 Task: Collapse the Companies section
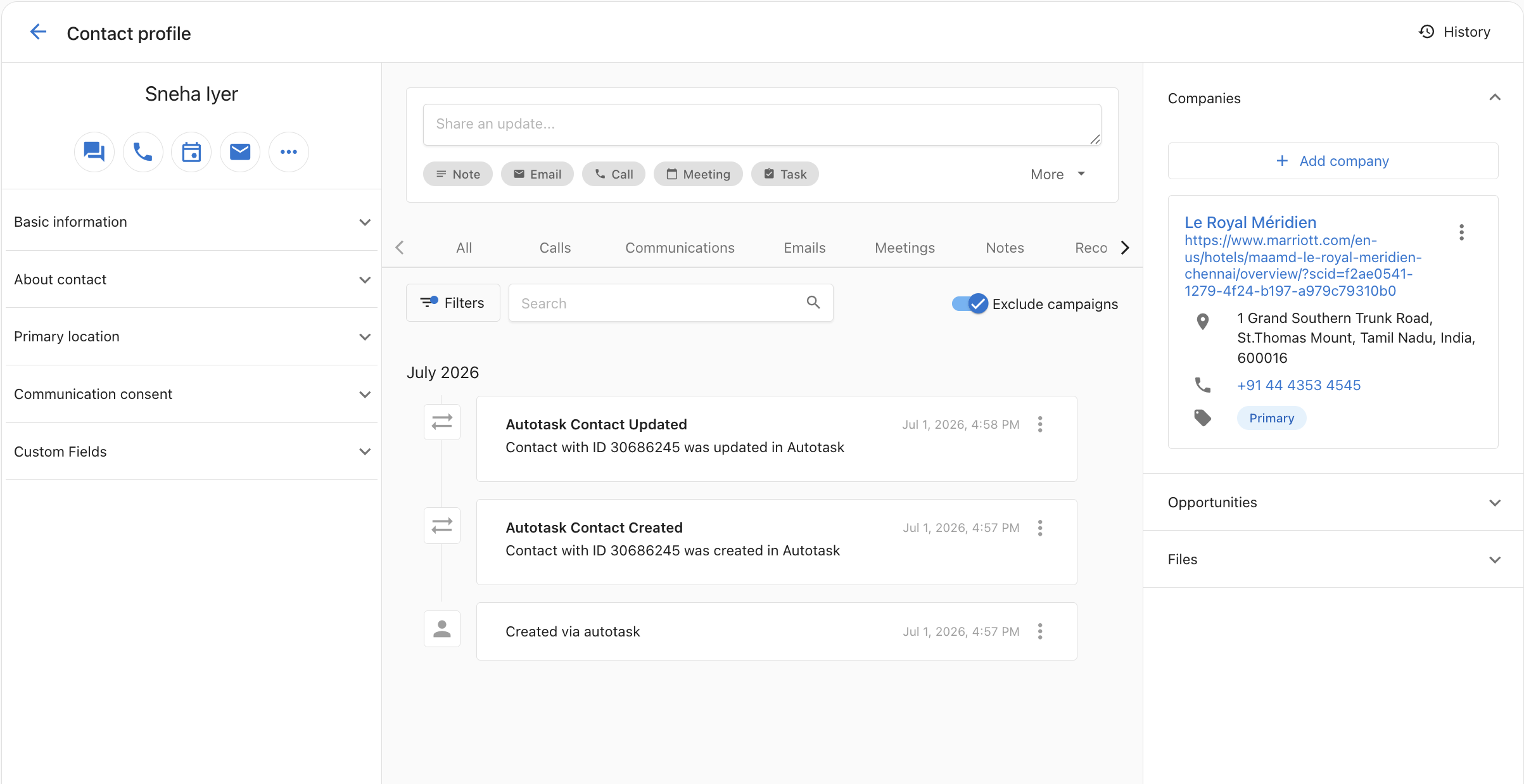pos(1495,98)
